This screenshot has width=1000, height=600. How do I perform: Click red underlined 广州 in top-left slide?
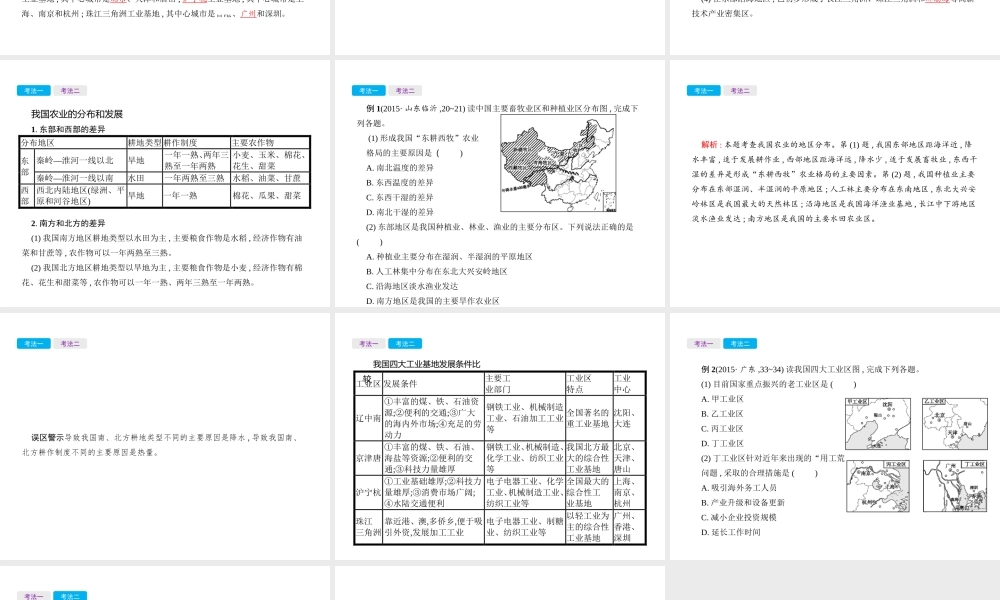[x=248, y=13]
